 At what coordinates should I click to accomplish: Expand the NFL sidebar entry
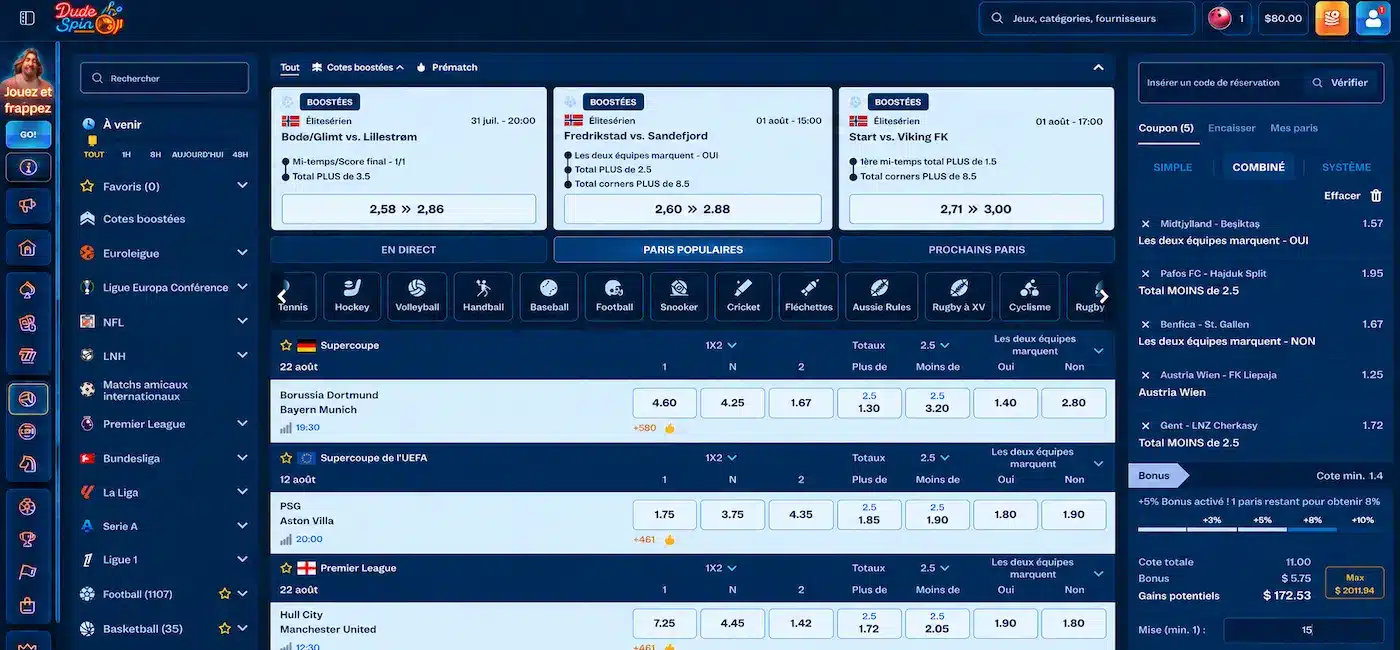pyautogui.click(x=242, y=322)
